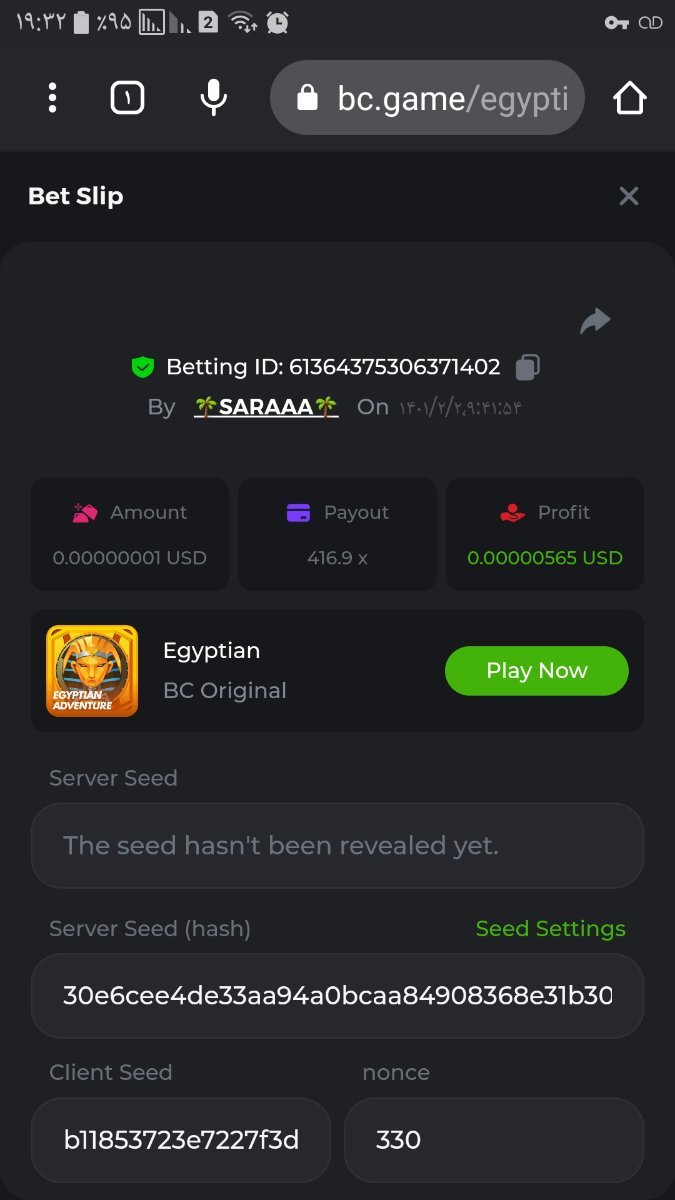Click the unrevealed Server Seed field

337,846
